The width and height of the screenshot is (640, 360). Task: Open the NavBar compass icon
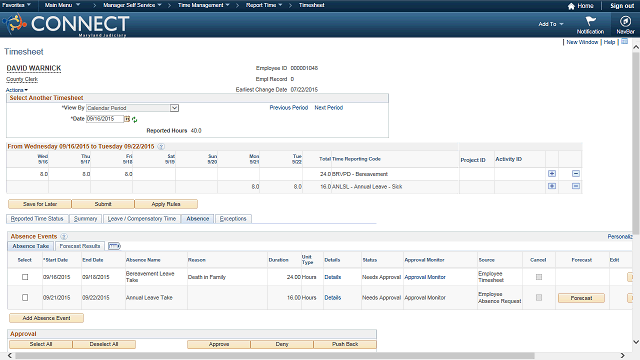tap(625, 21)
